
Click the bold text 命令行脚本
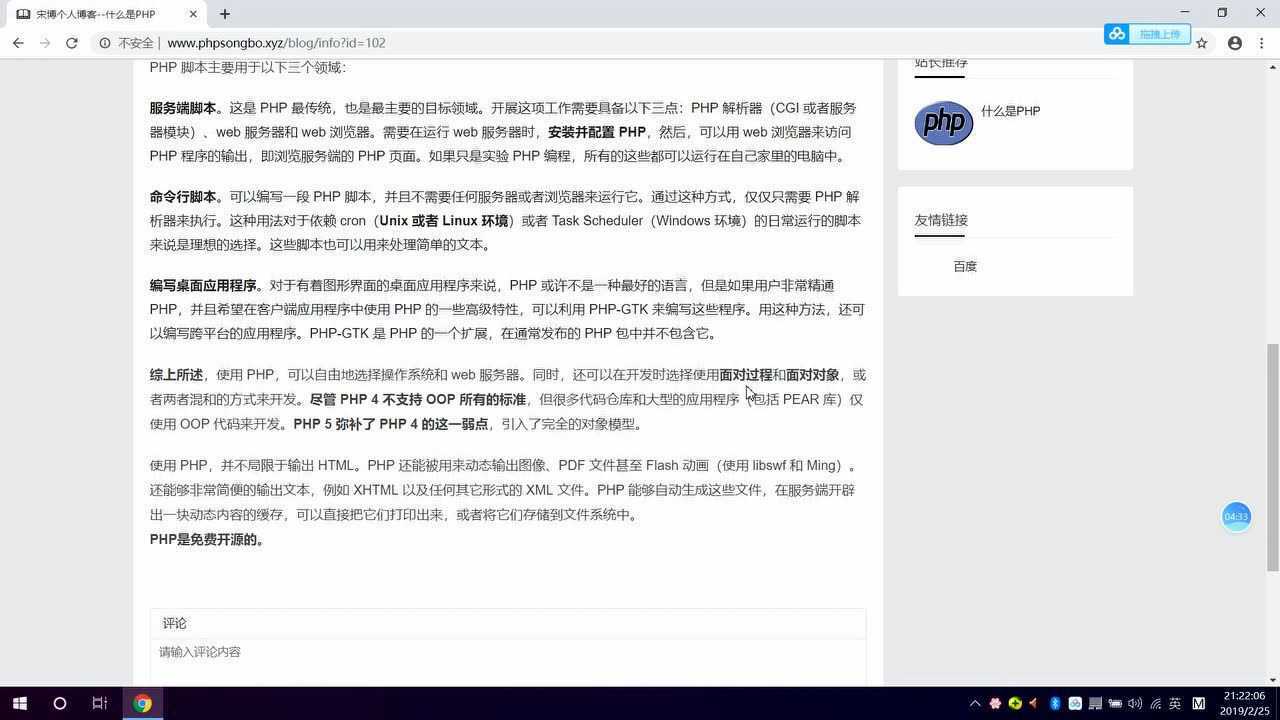[x=182, y=197]
